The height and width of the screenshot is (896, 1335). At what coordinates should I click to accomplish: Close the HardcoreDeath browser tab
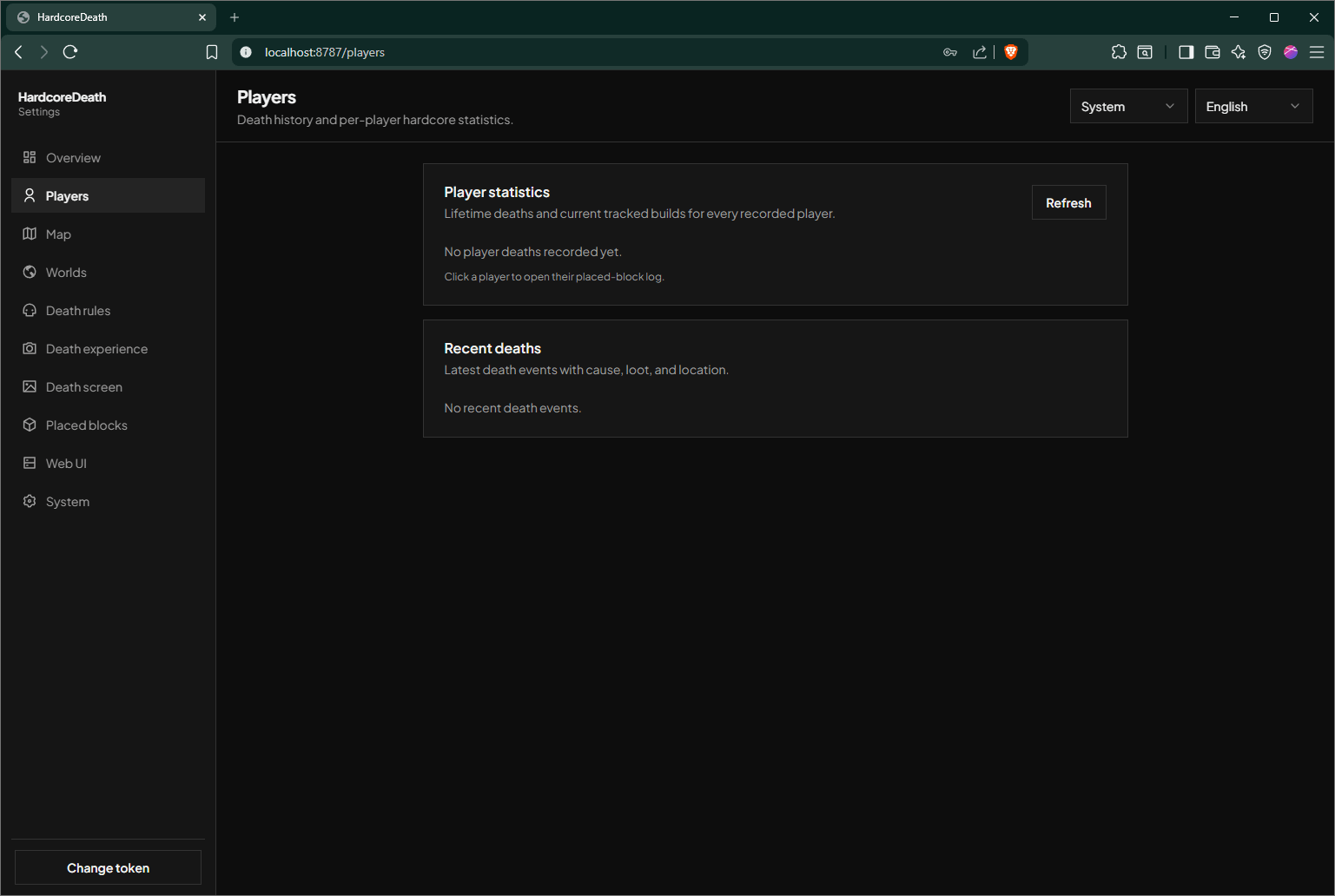(202, 17)
